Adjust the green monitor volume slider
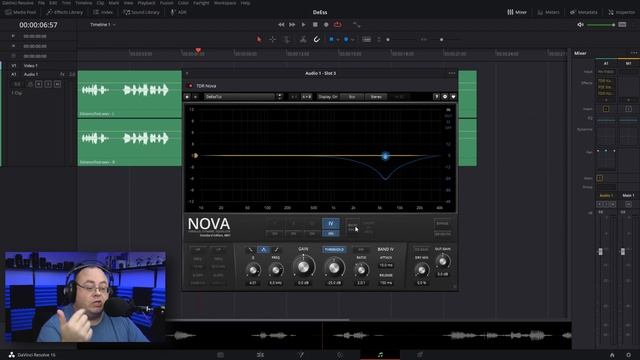640x360 pixels. tap(601, 25)
